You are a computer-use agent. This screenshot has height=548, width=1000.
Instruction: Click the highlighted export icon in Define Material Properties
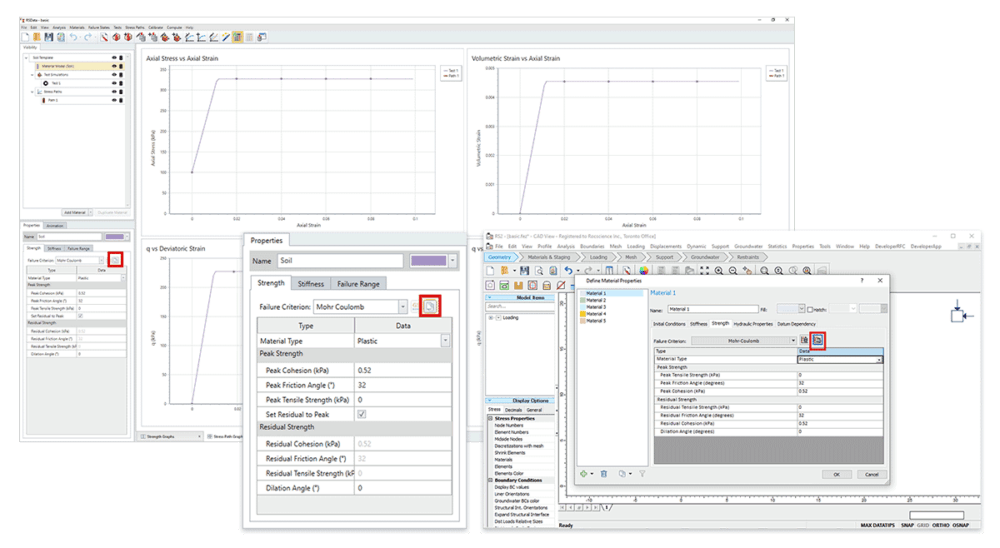coord(817,341)
